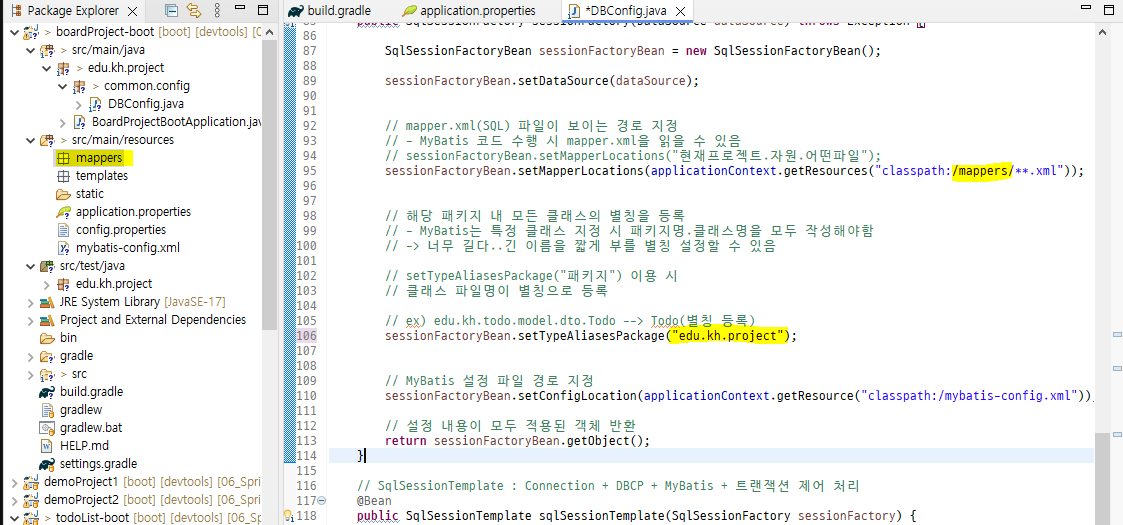Click the static folder icon

[x=63, y=194]
